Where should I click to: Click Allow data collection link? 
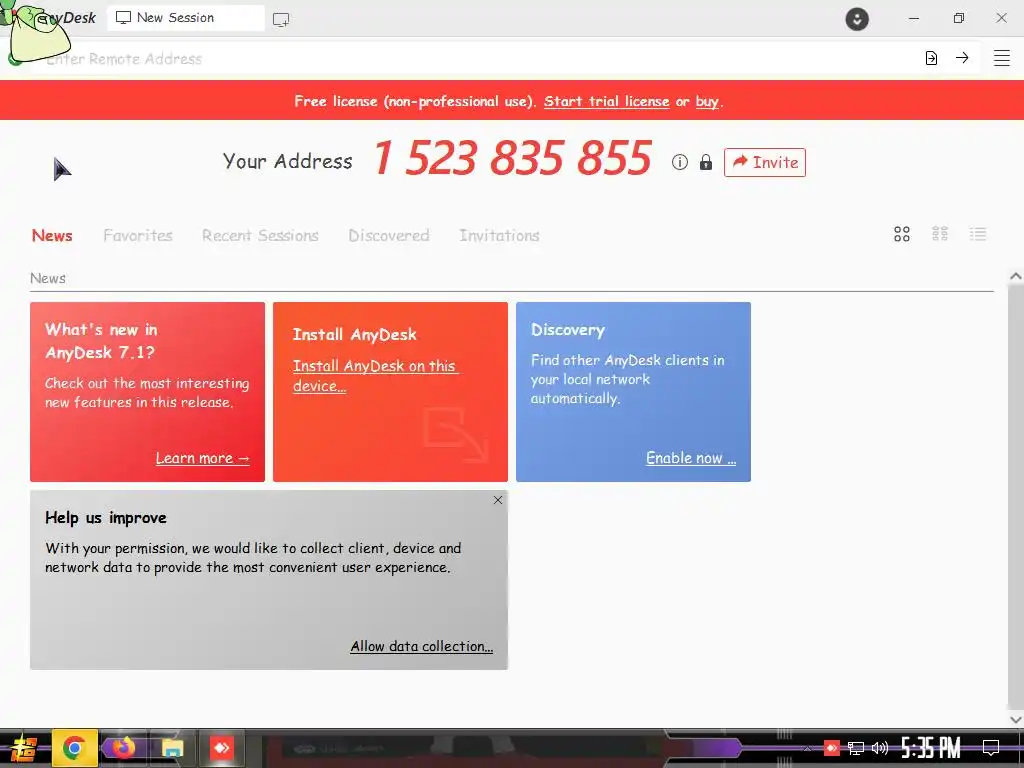tap(421, 647)
